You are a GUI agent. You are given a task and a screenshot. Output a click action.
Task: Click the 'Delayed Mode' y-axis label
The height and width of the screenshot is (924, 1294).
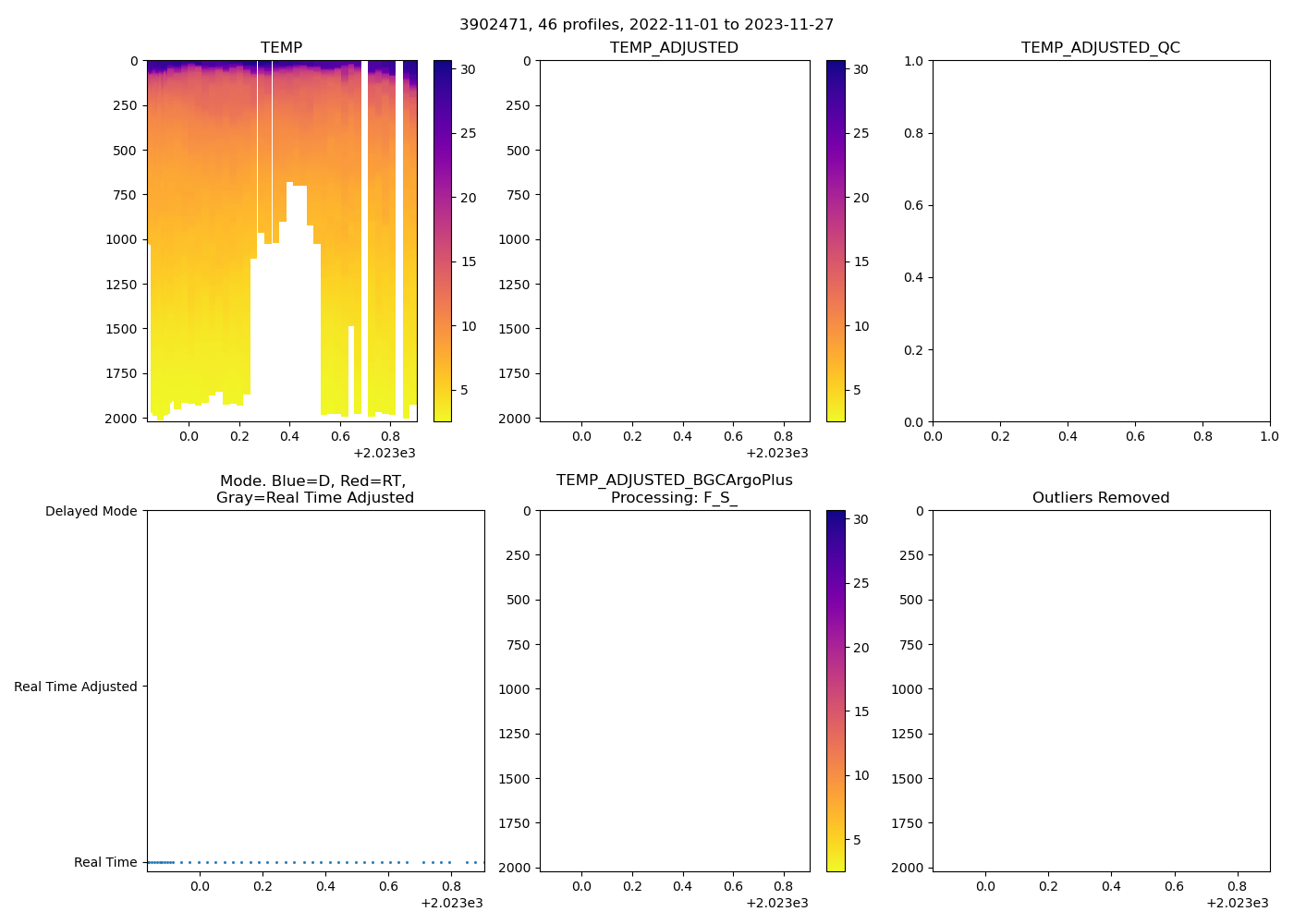(x=91, y=512)
